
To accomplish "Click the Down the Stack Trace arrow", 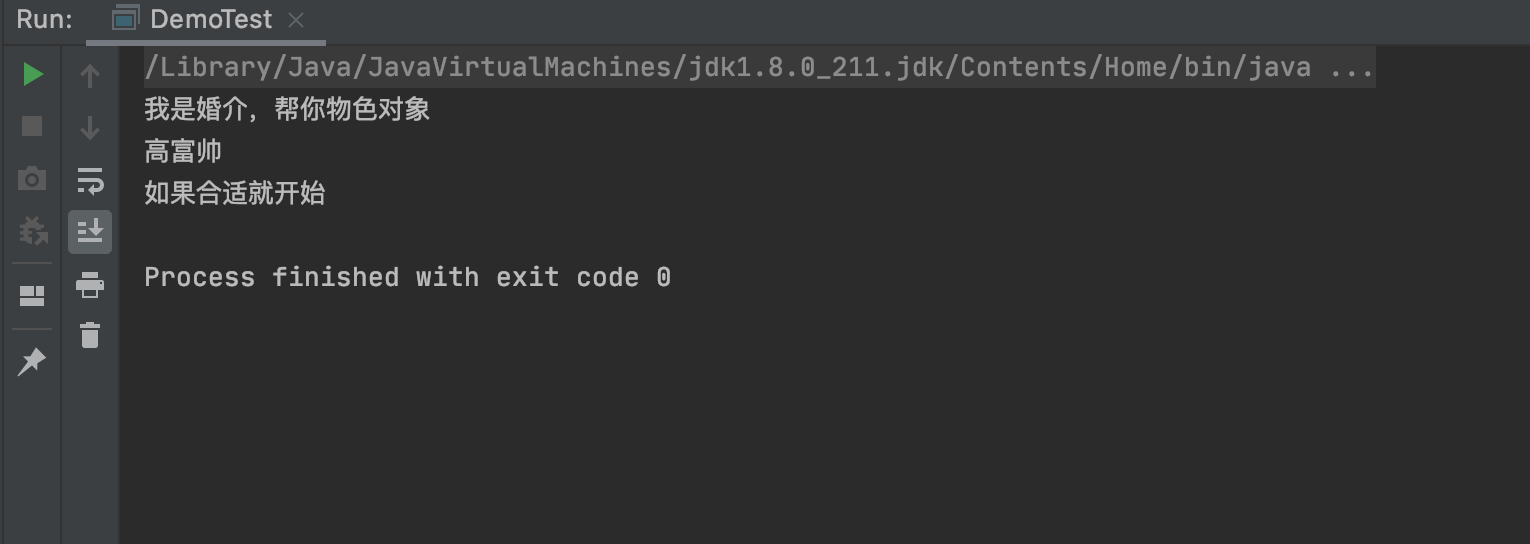I will point(90,127).
